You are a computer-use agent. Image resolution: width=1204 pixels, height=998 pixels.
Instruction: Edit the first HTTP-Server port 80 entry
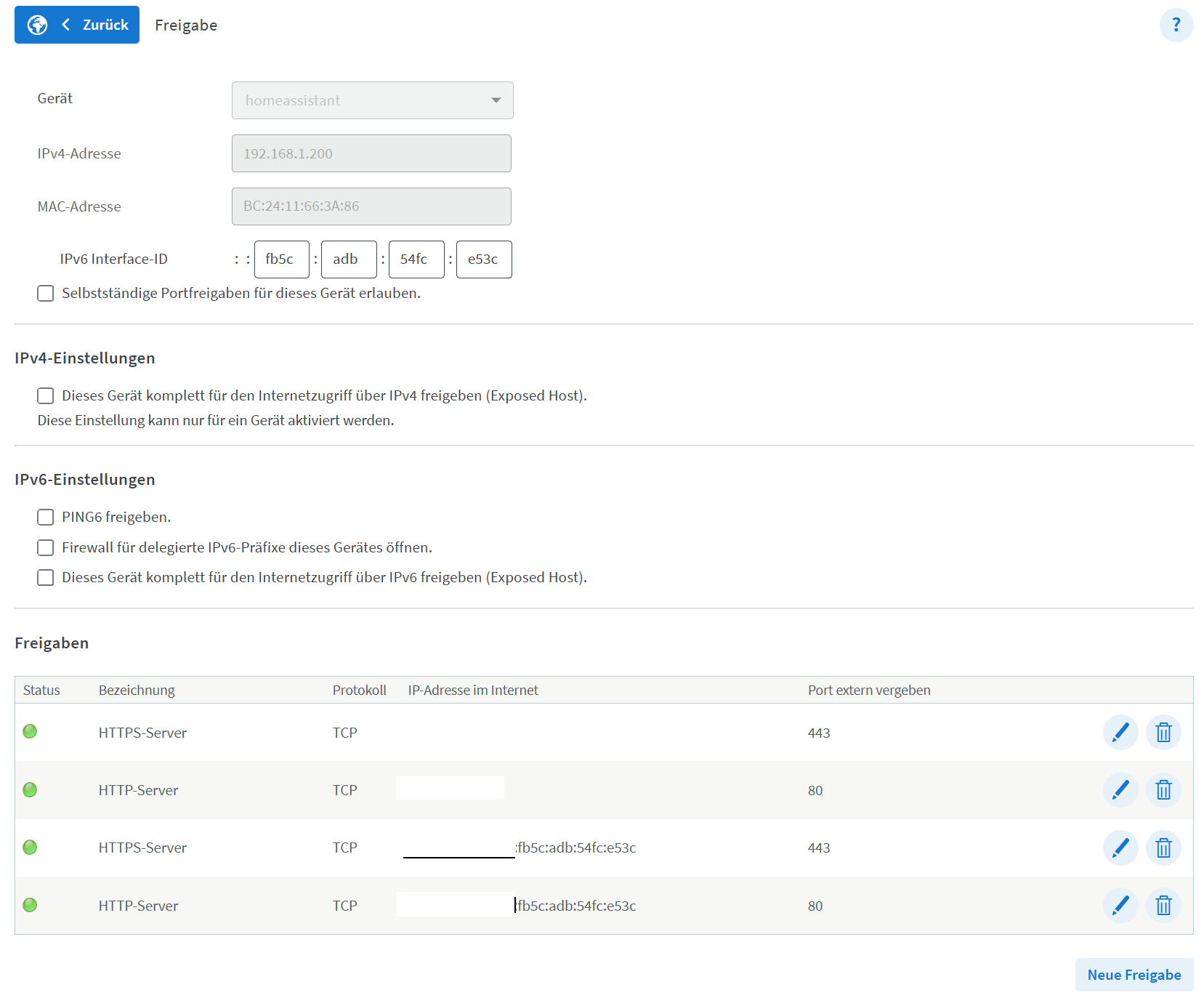1120,790
